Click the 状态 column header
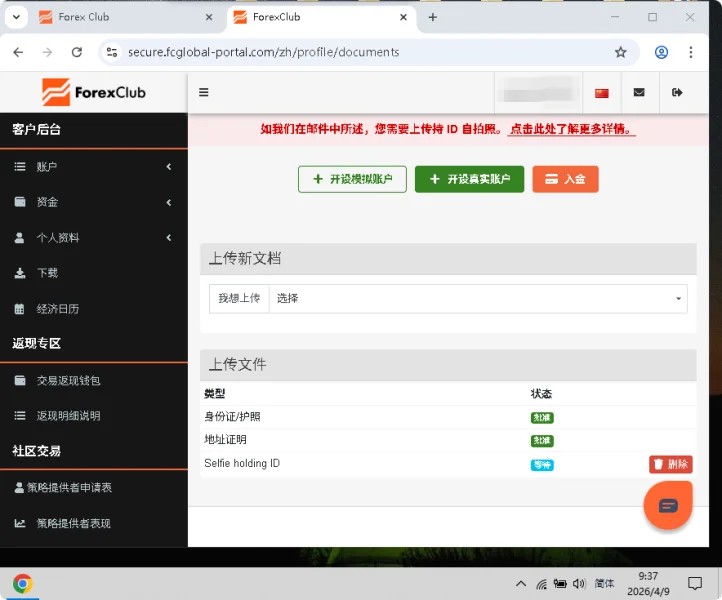 (541, 394)
